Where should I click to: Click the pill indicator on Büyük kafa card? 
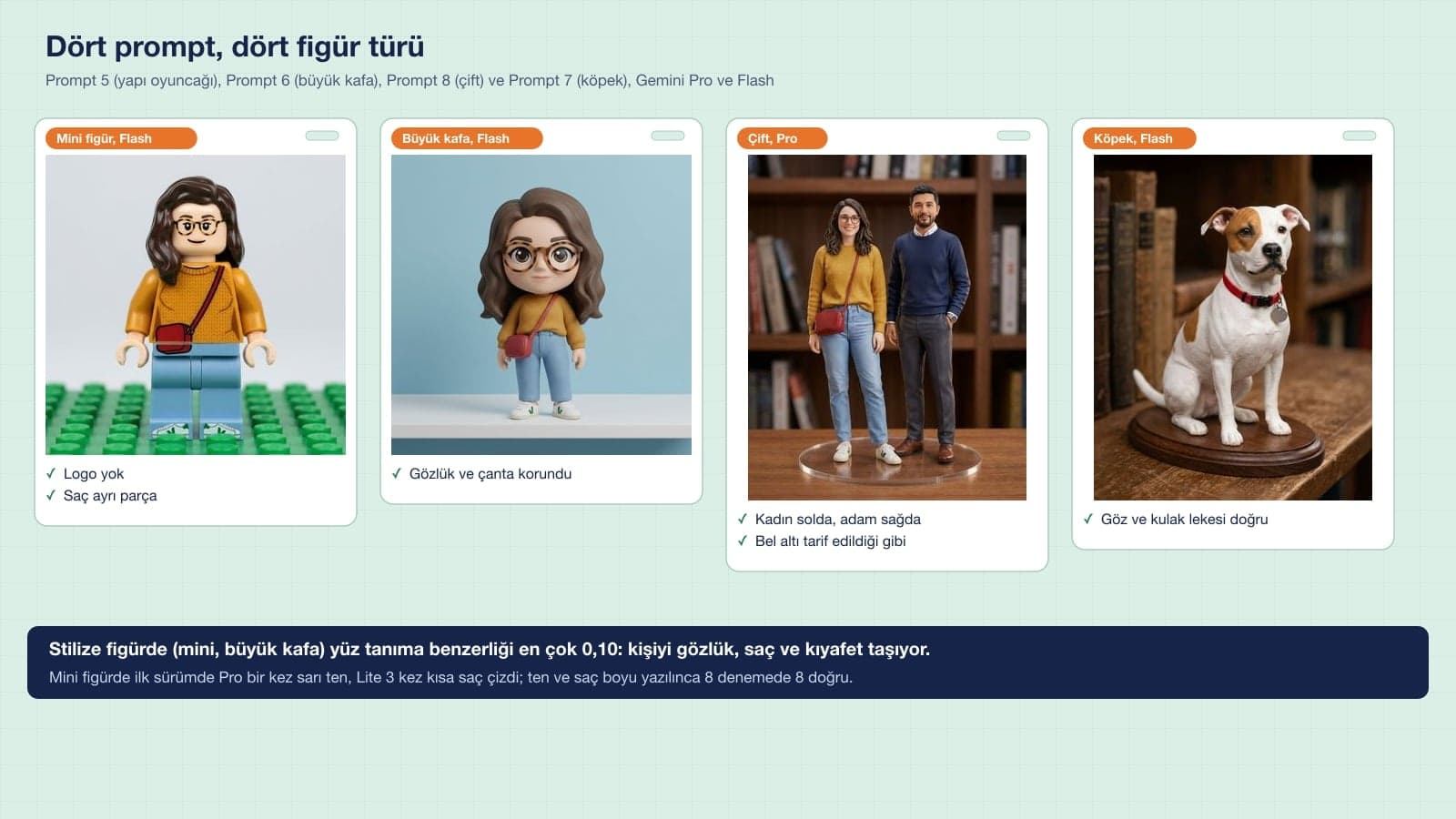coord(668,136)
